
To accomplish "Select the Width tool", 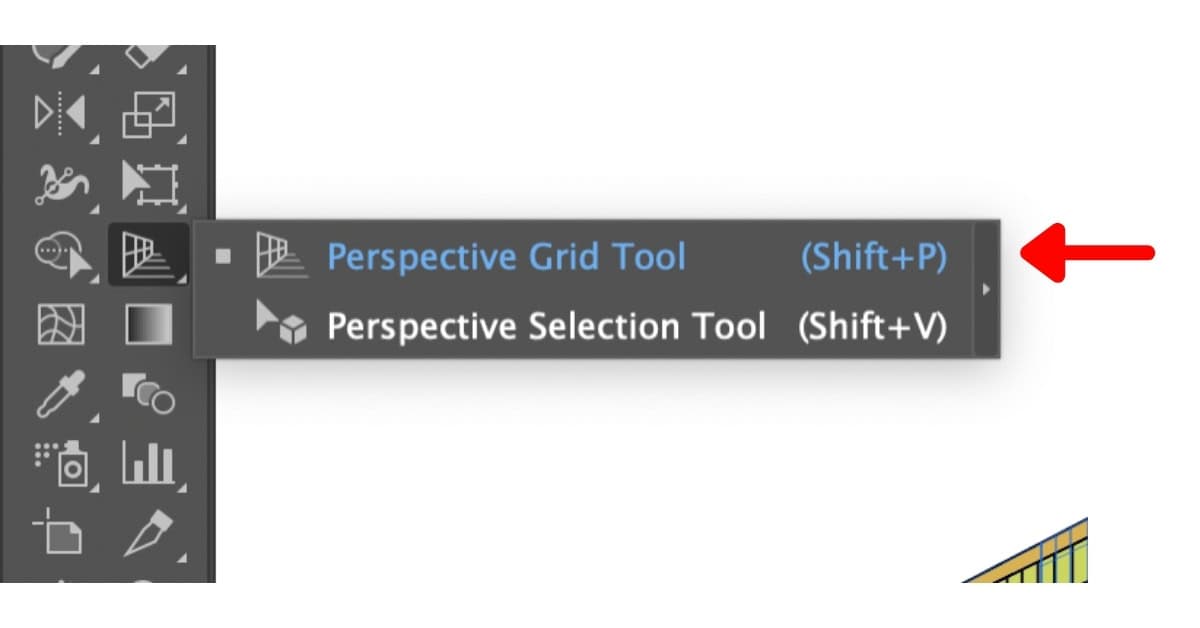I will click(60, 182).
